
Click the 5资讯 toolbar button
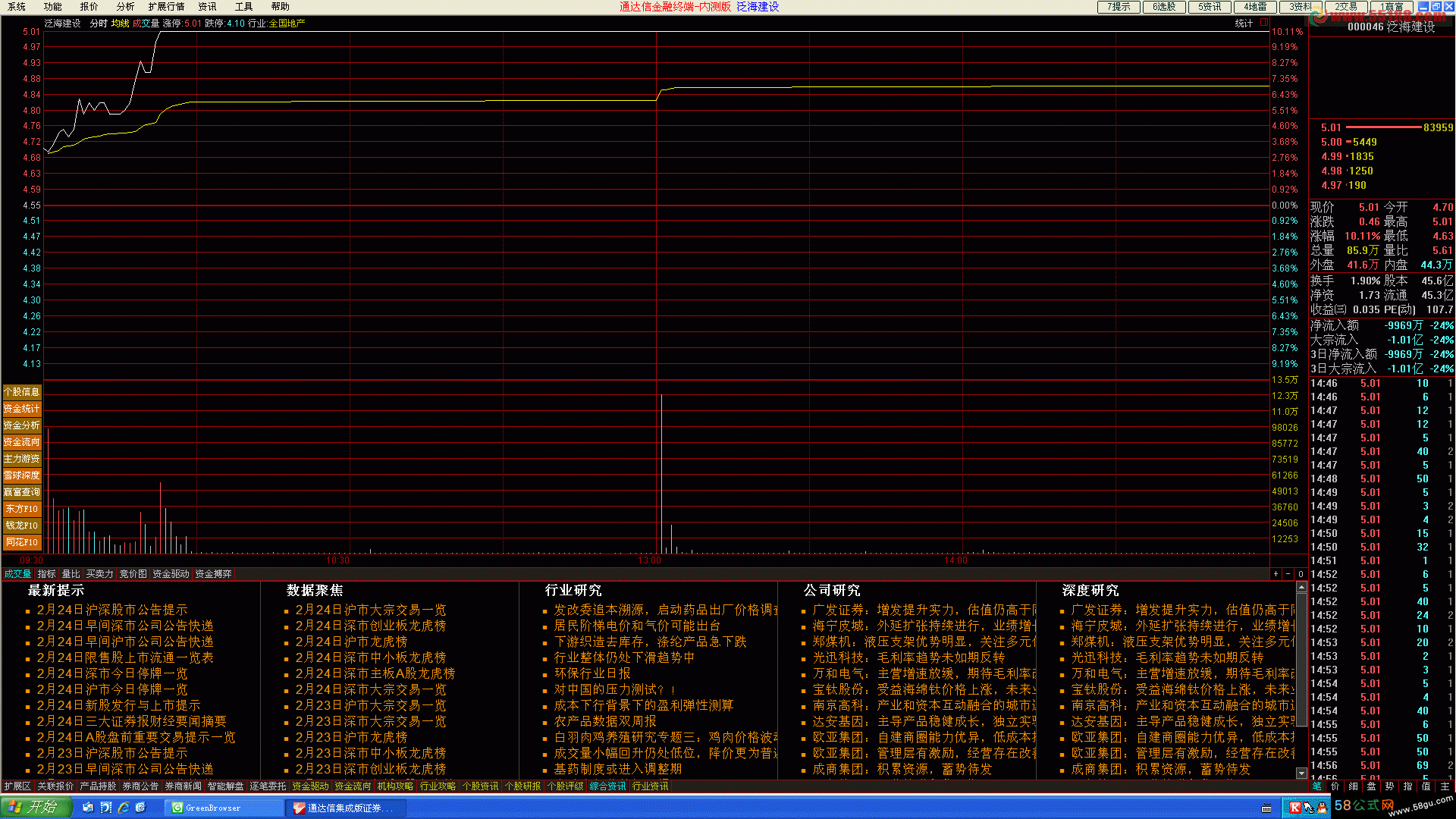pyautogui.click(x=1210, y=7)
